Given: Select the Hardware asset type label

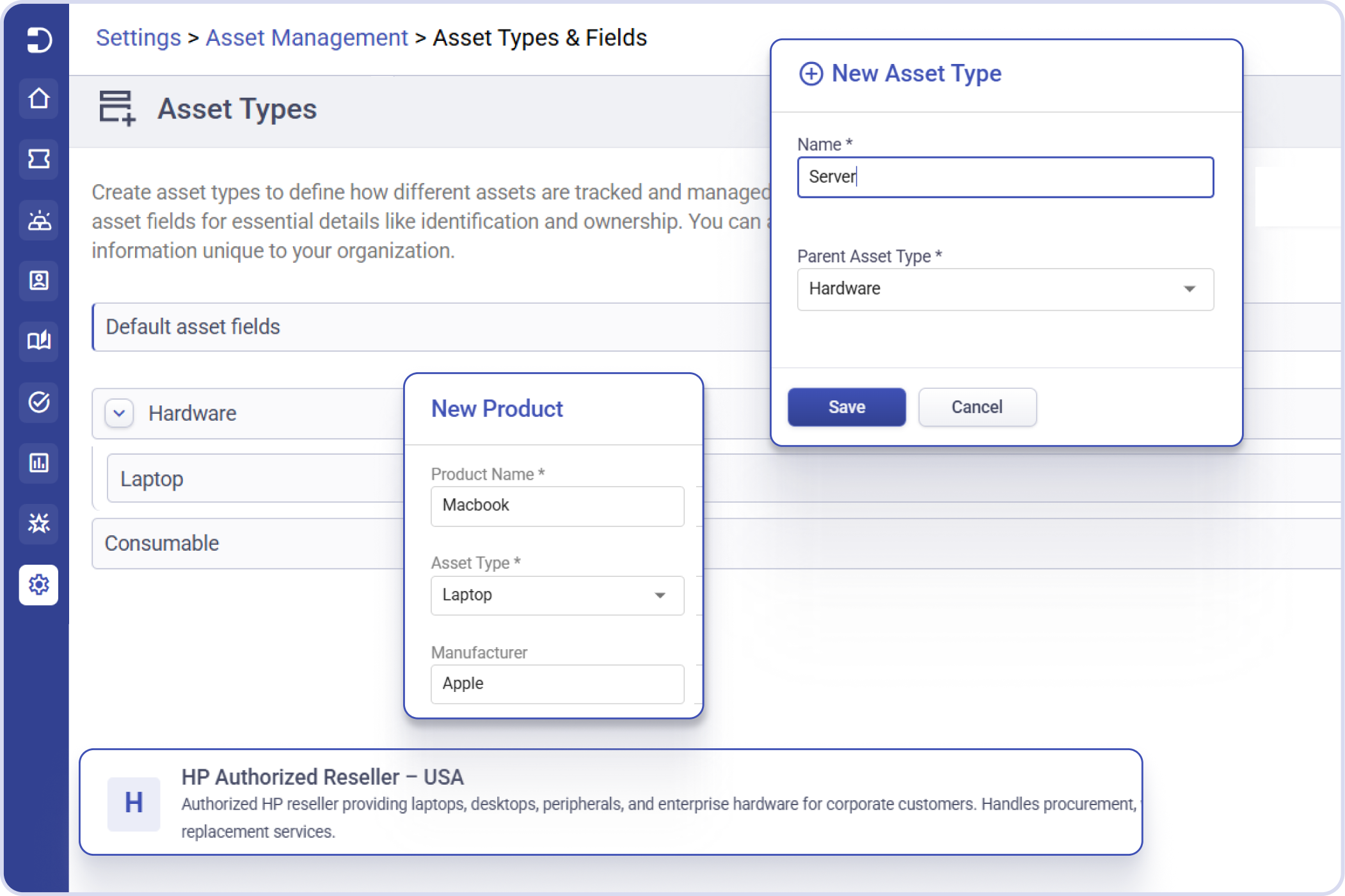Looking at the screenshot, I should click(193, 414).
